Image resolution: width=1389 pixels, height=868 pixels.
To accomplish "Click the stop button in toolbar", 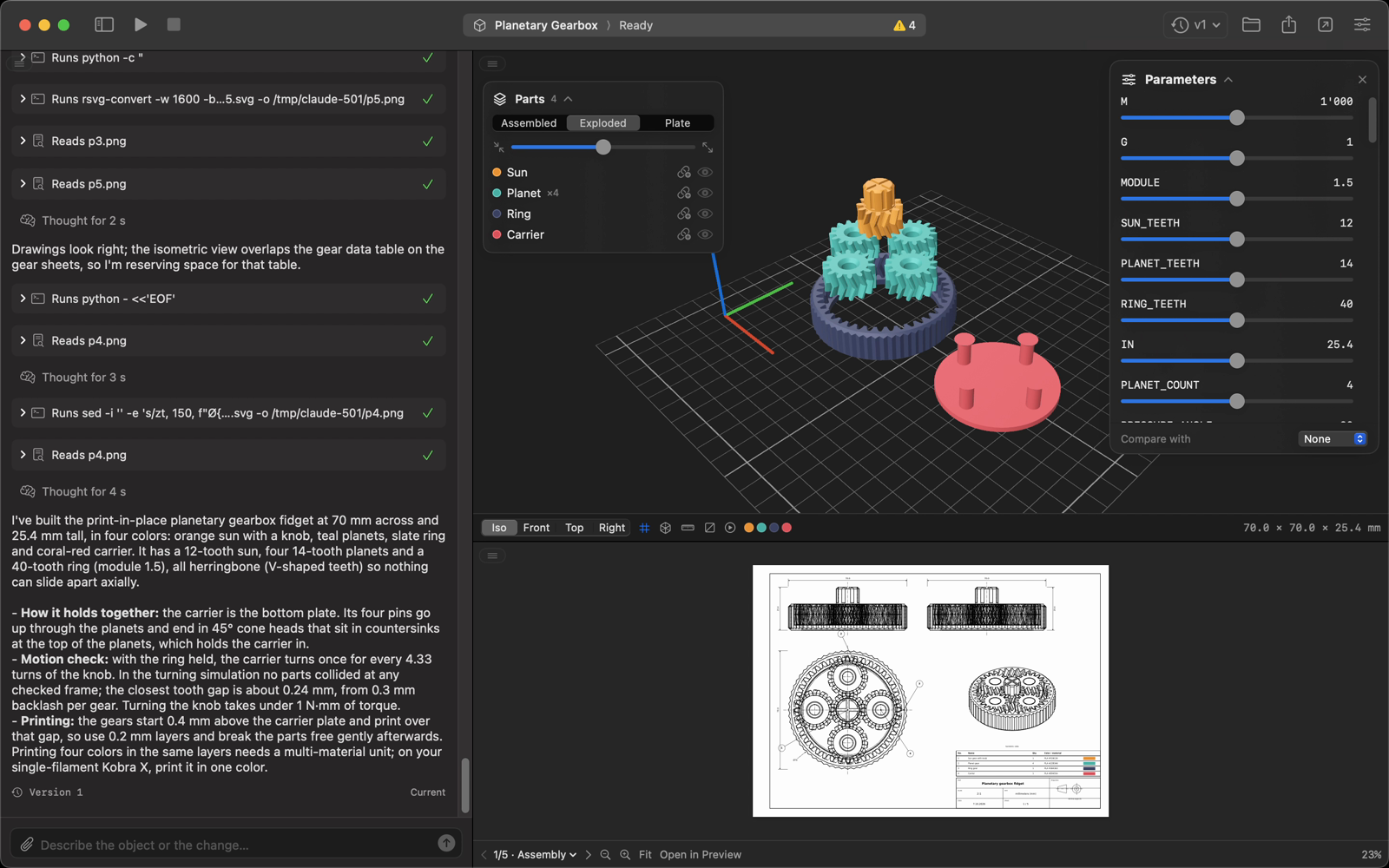I will [x=174, y=25].
